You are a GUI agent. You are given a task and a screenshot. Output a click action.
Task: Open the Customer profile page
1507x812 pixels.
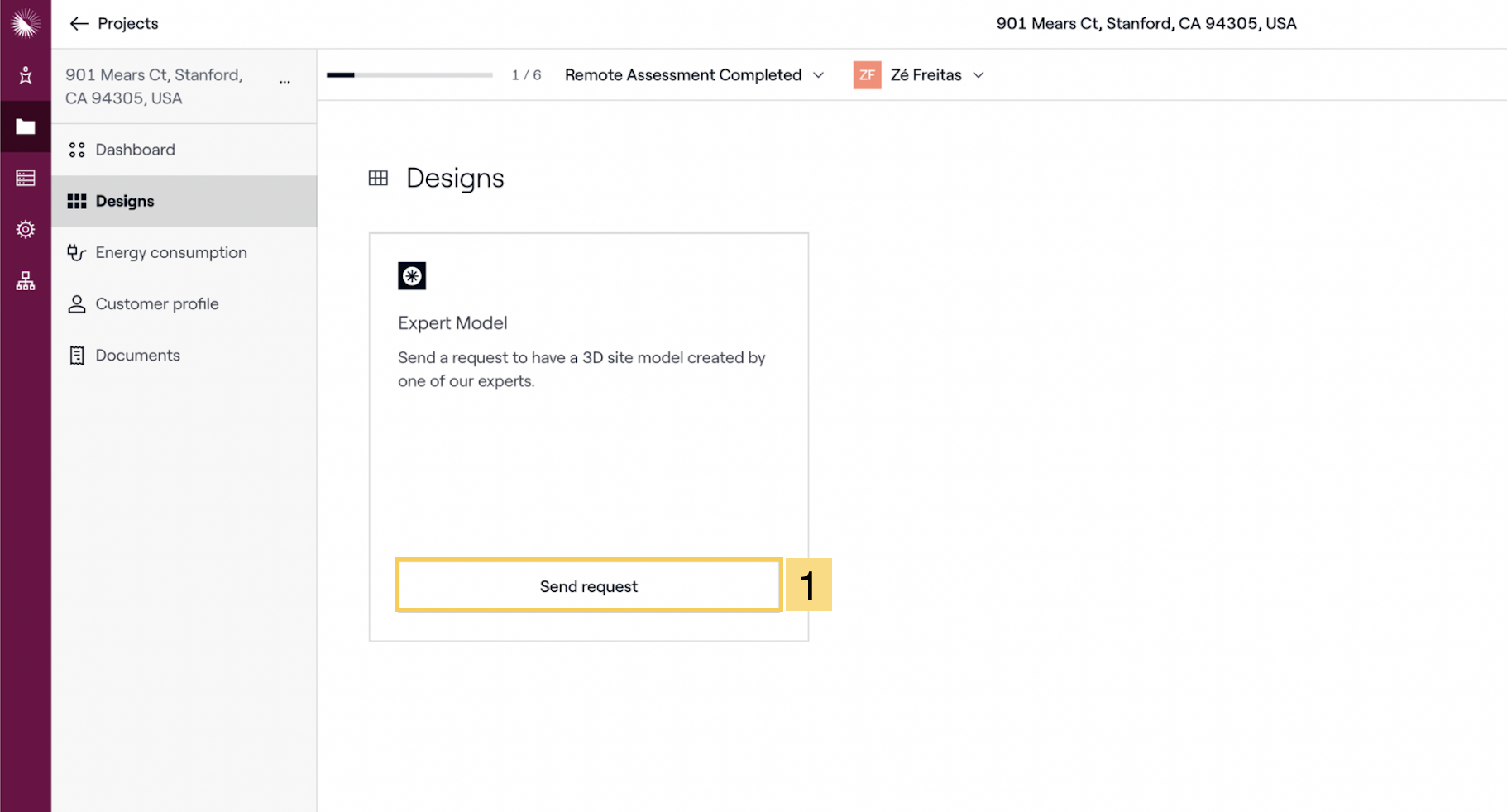(x=156, y=303)
